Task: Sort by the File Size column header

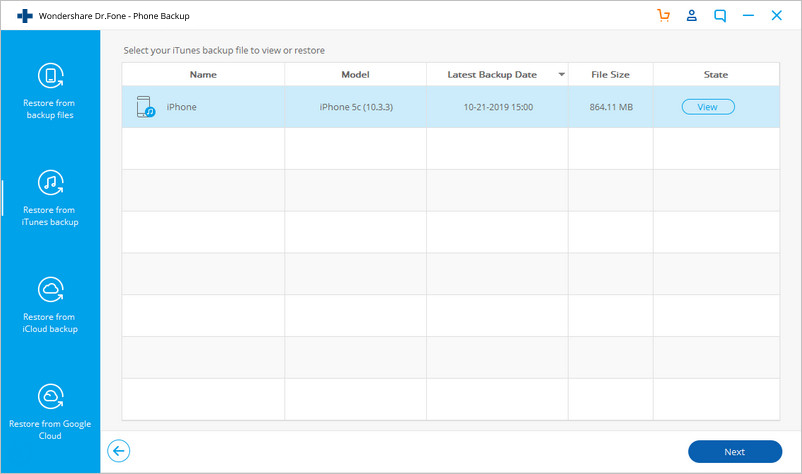Action: [x=610, y=75]
